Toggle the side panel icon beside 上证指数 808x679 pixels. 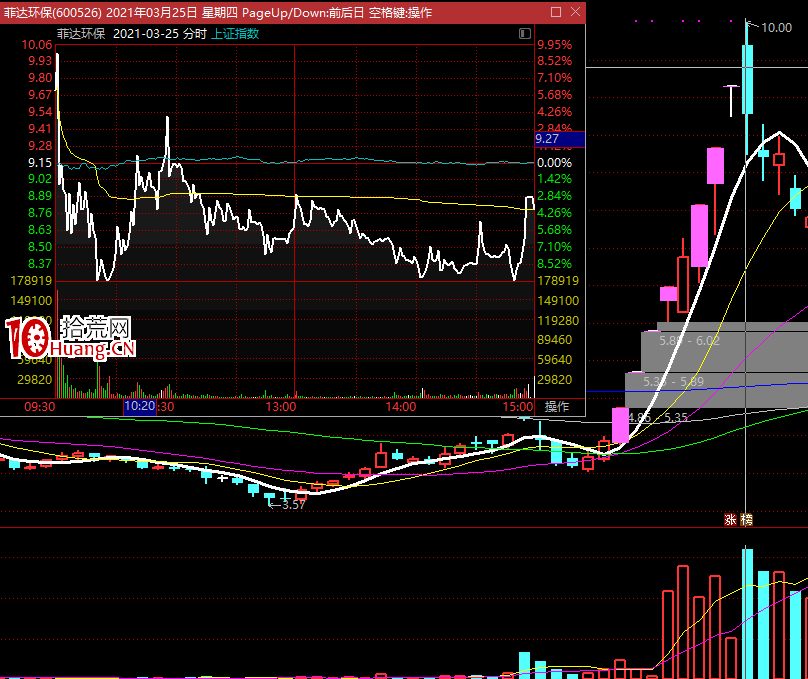coord(525,33)
